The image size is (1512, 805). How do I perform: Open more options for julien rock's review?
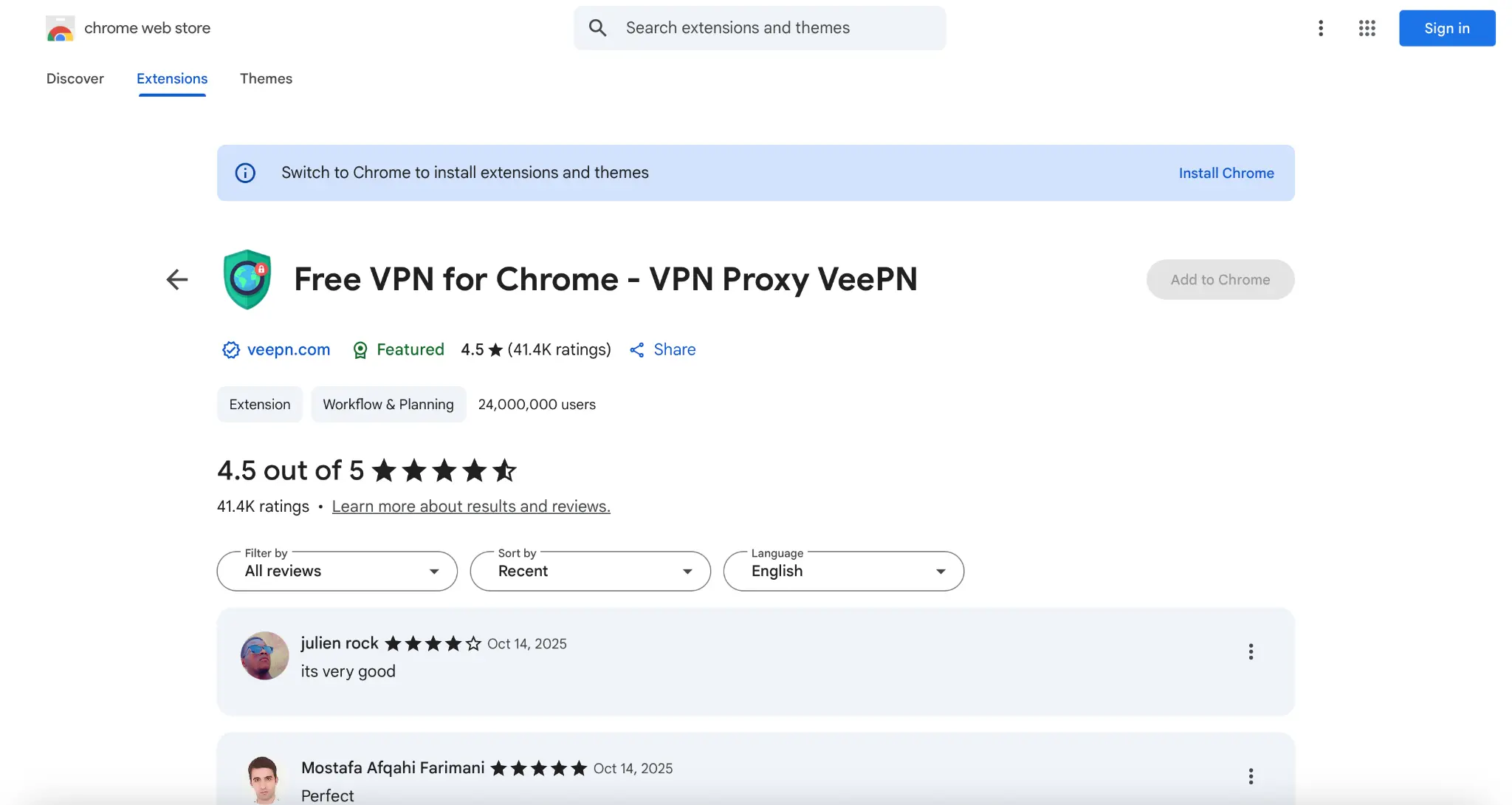pyautogui.click(x=1251, y=651)
